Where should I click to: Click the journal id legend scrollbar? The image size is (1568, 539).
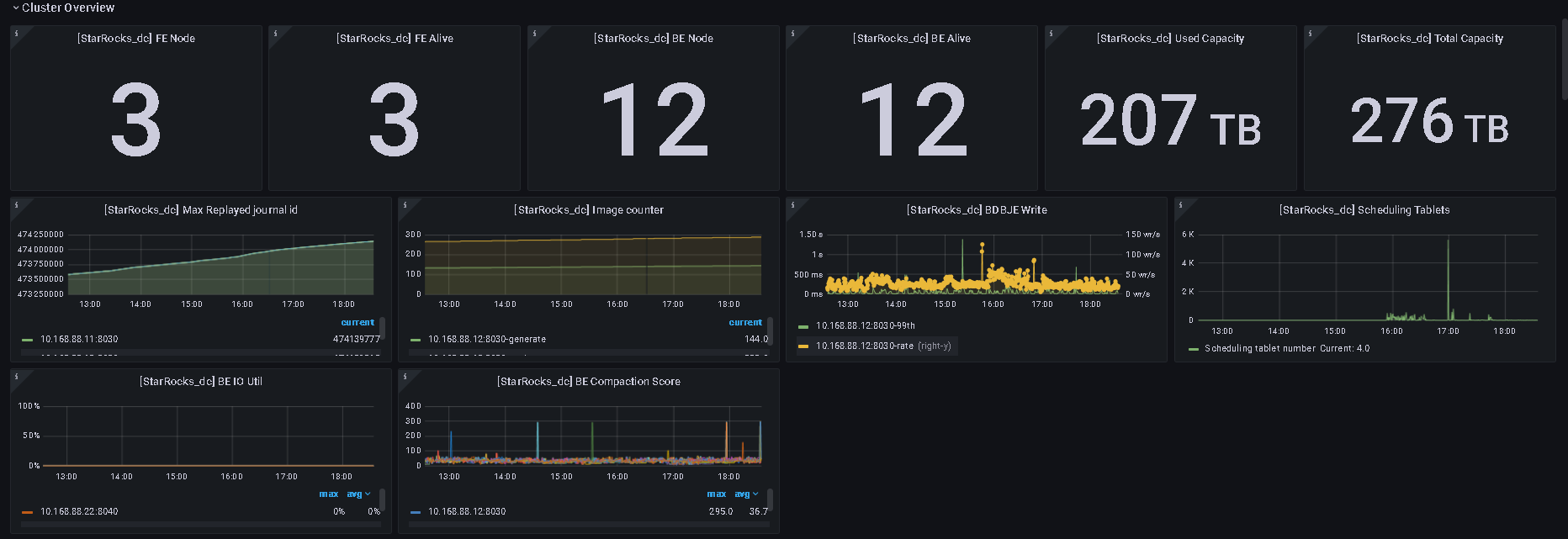click(382, 328)
